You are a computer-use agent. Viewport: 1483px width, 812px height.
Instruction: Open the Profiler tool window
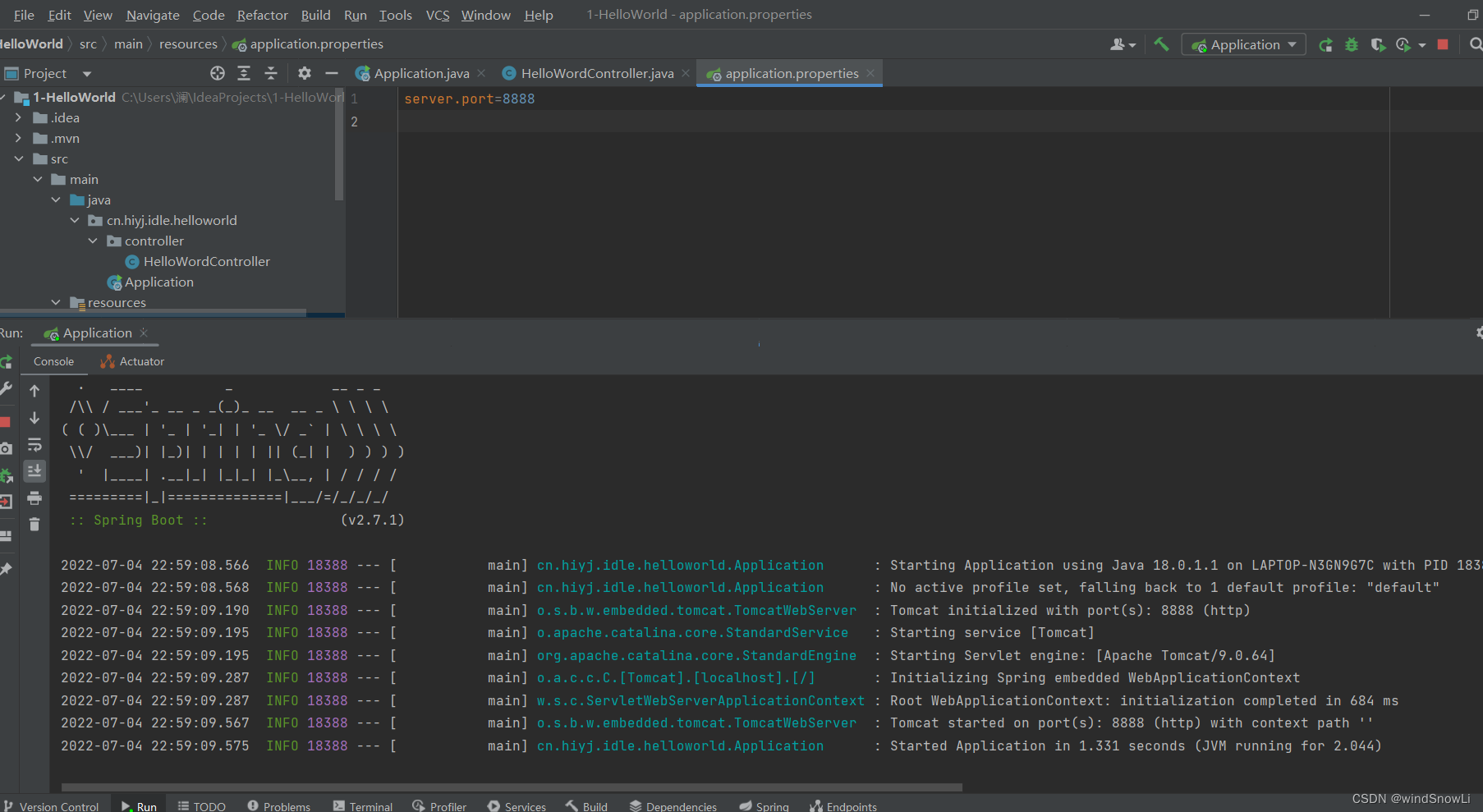(439, 806)
